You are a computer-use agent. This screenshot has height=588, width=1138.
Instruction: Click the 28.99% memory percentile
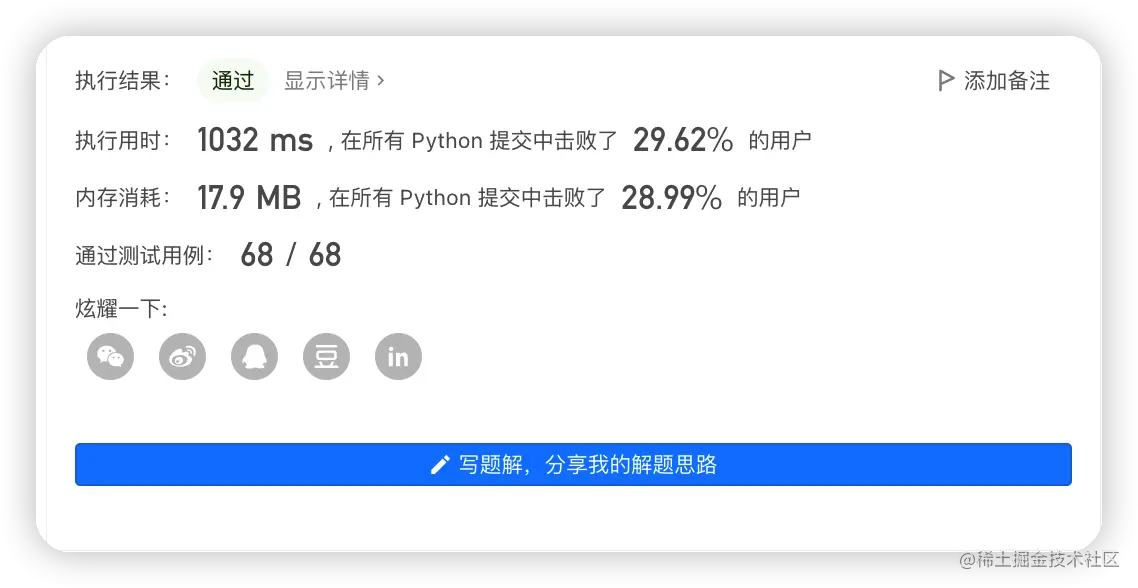pyautogui.click(x=671, y=198)
